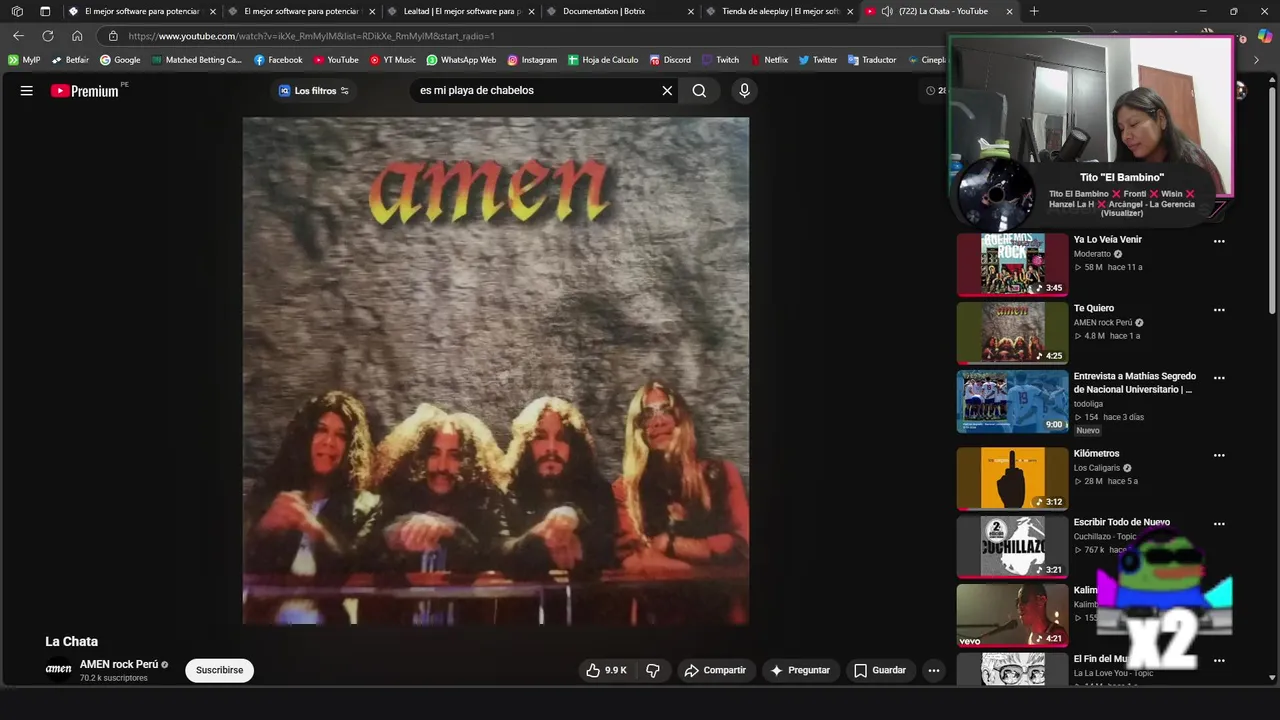Open YouTube bookmark in bookmarks bar
1280x720 pixels.
click(x=335, y=60)
